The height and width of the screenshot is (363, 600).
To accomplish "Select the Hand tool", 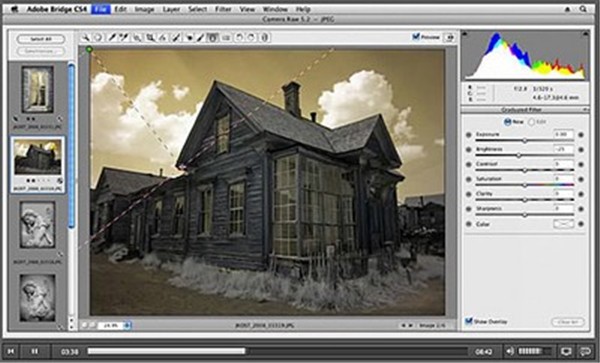I will point(98,37).
